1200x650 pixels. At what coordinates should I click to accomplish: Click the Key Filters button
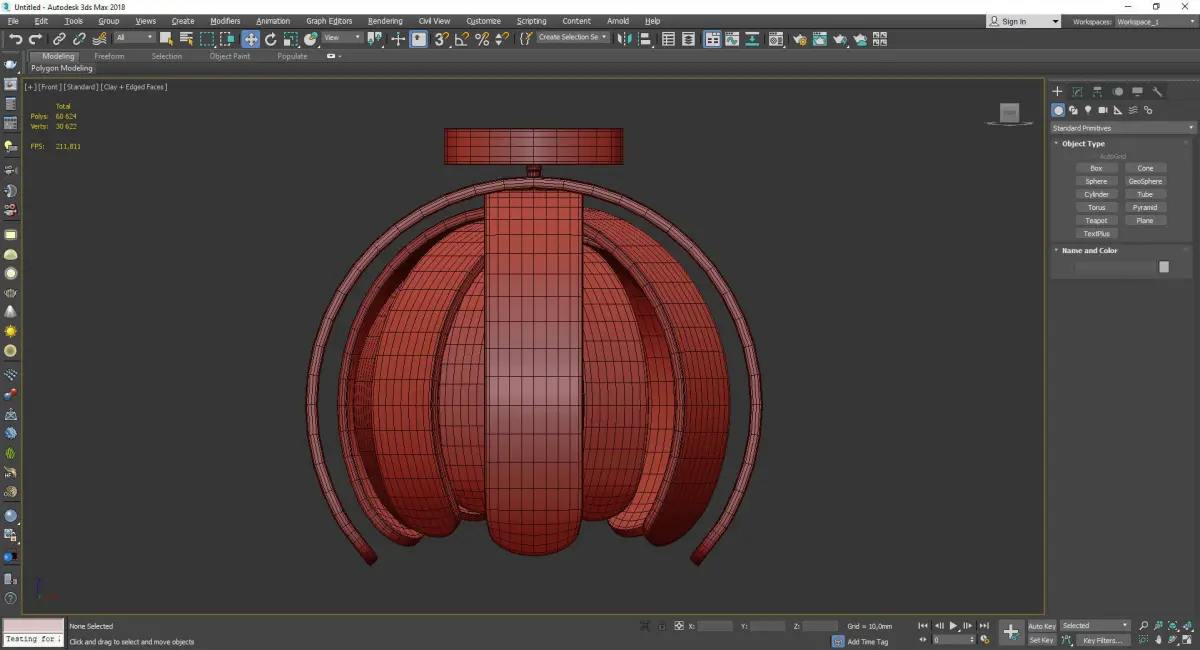(x=1101, y=640)
